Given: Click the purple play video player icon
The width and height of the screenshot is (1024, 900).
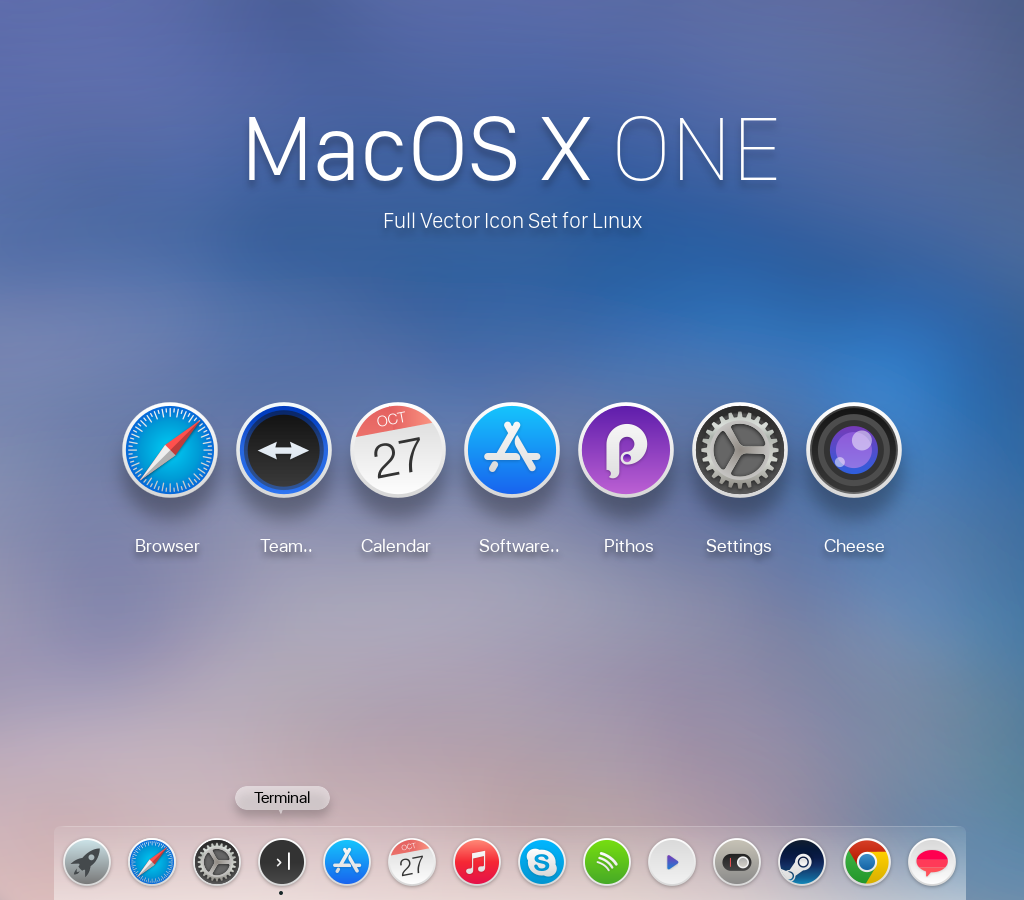Looking at the screenshot, I should click(x=672, y=862).
